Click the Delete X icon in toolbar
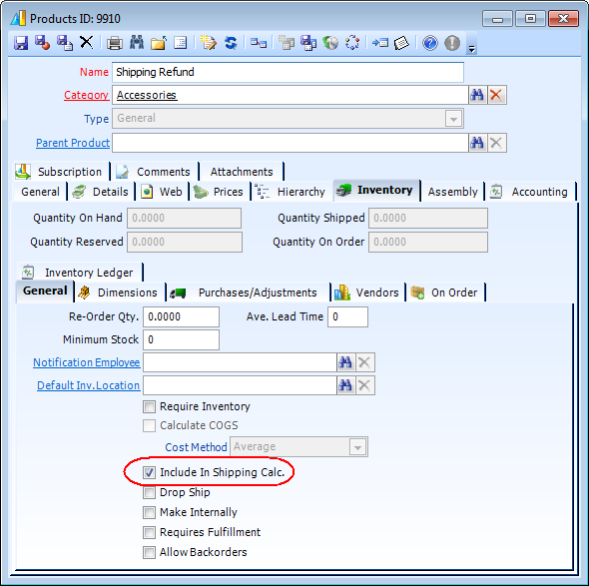589x586 pixels. 87,42
